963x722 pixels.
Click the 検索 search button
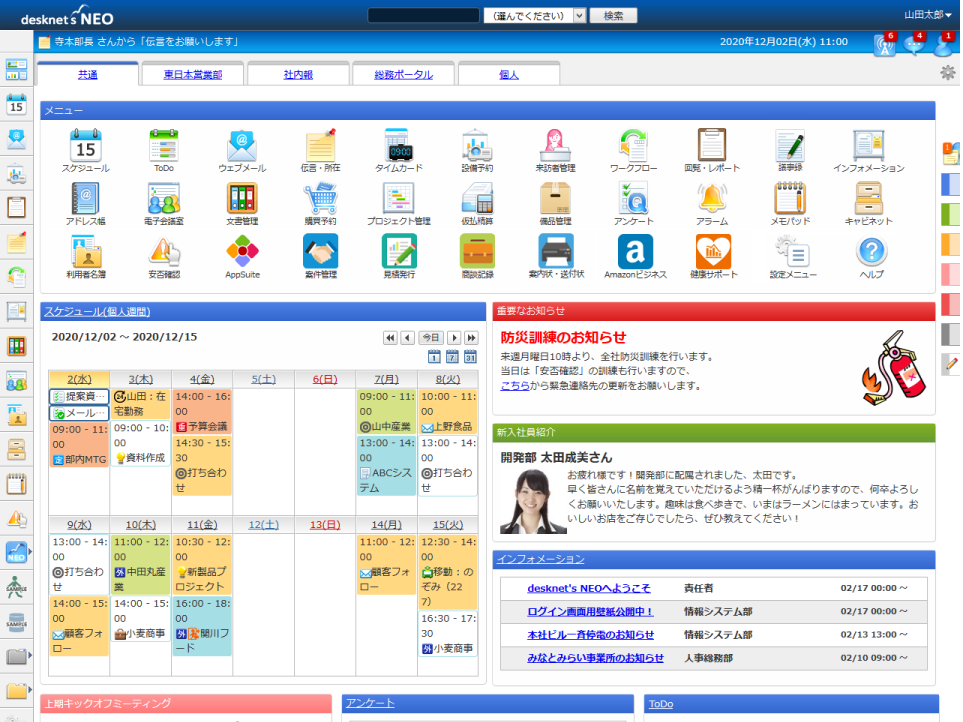tap(613, 15)
